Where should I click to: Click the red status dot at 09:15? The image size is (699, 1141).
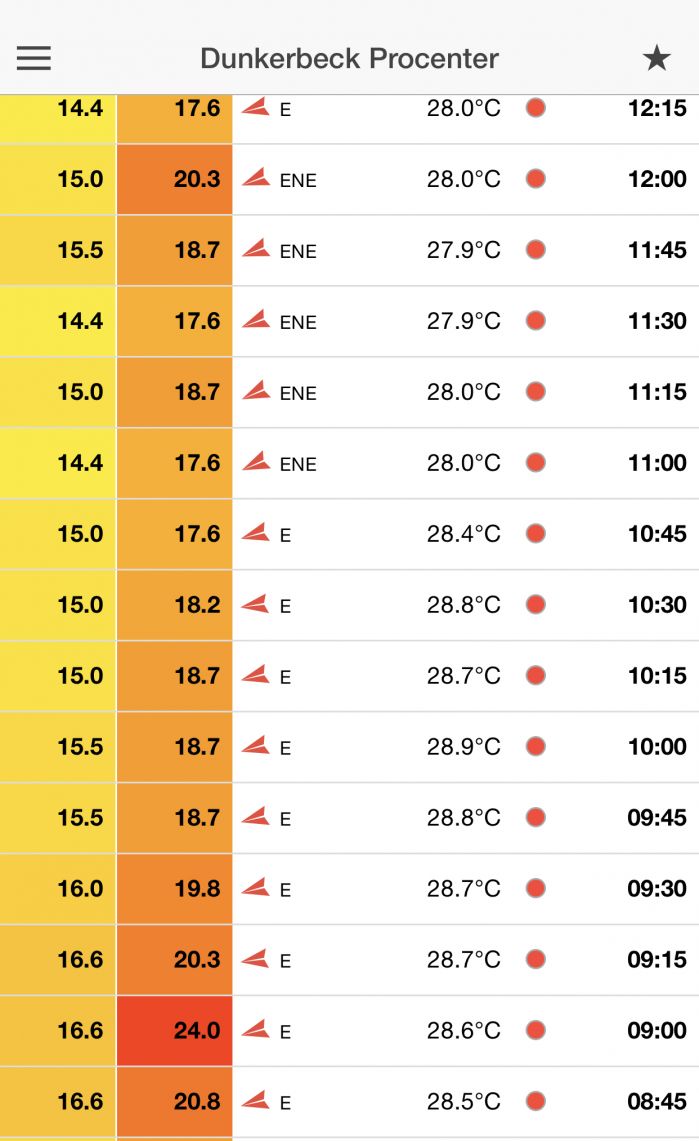[536, 959]
